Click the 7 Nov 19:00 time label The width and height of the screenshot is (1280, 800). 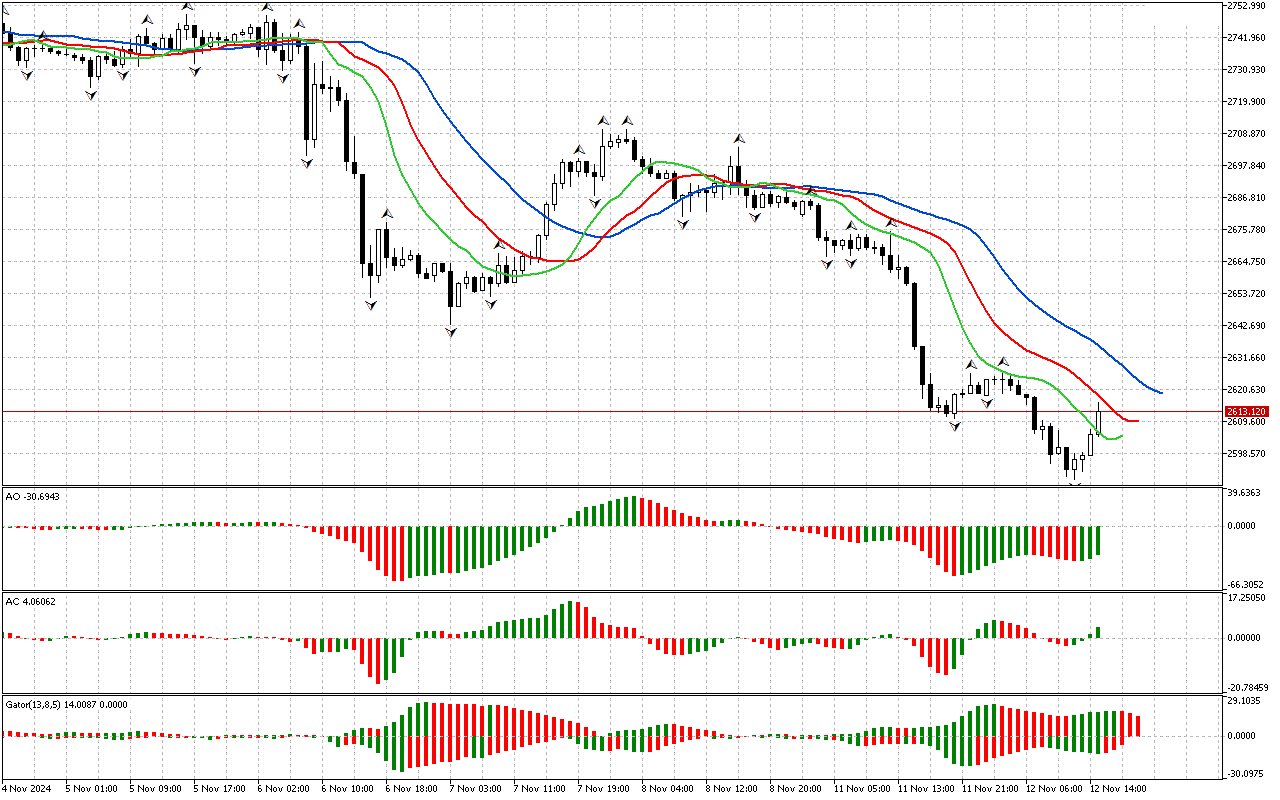click(x=603, y=788)
